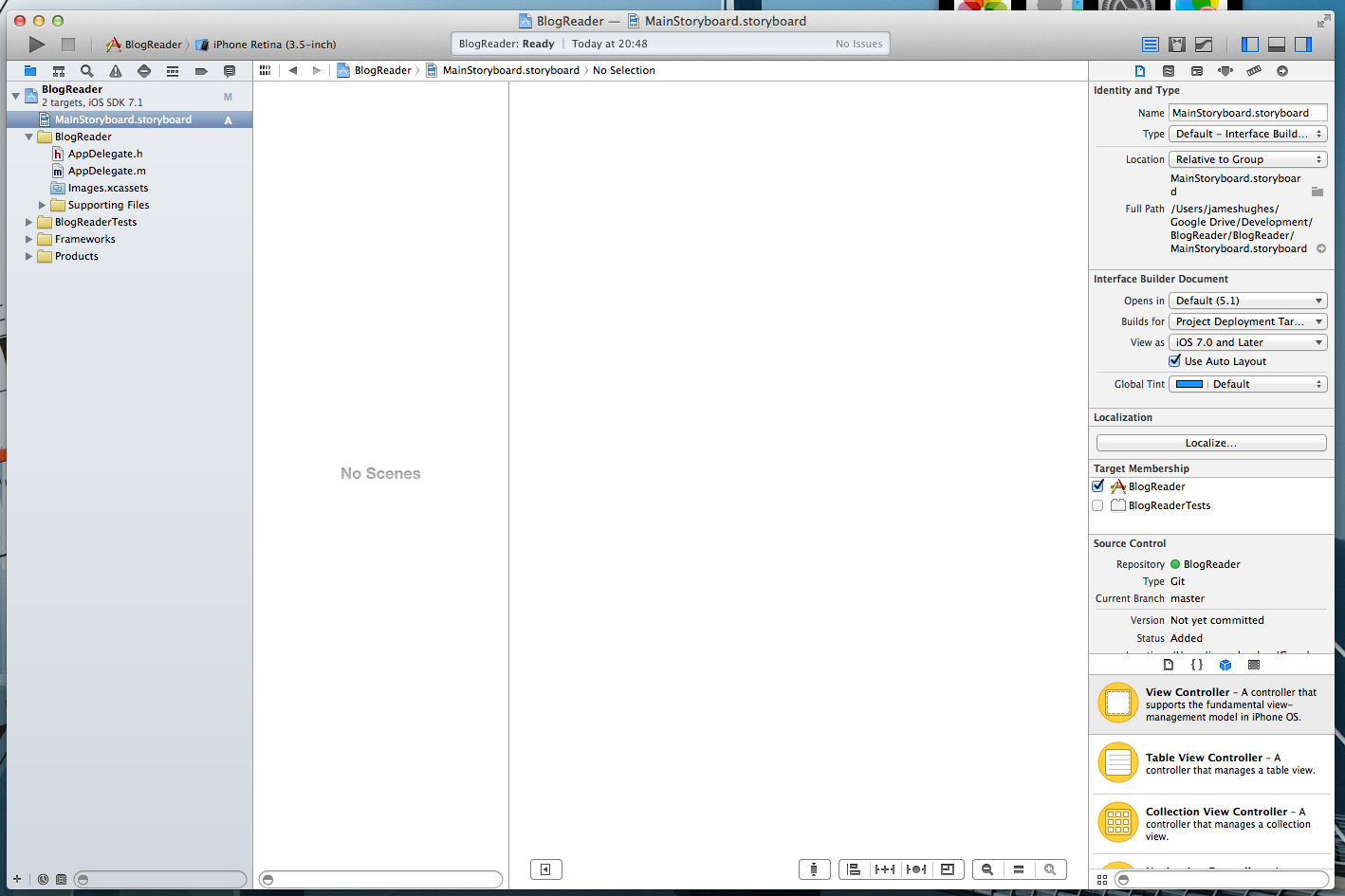Run the BlogReader app
1345x896 pixels.
click(35, 44)
